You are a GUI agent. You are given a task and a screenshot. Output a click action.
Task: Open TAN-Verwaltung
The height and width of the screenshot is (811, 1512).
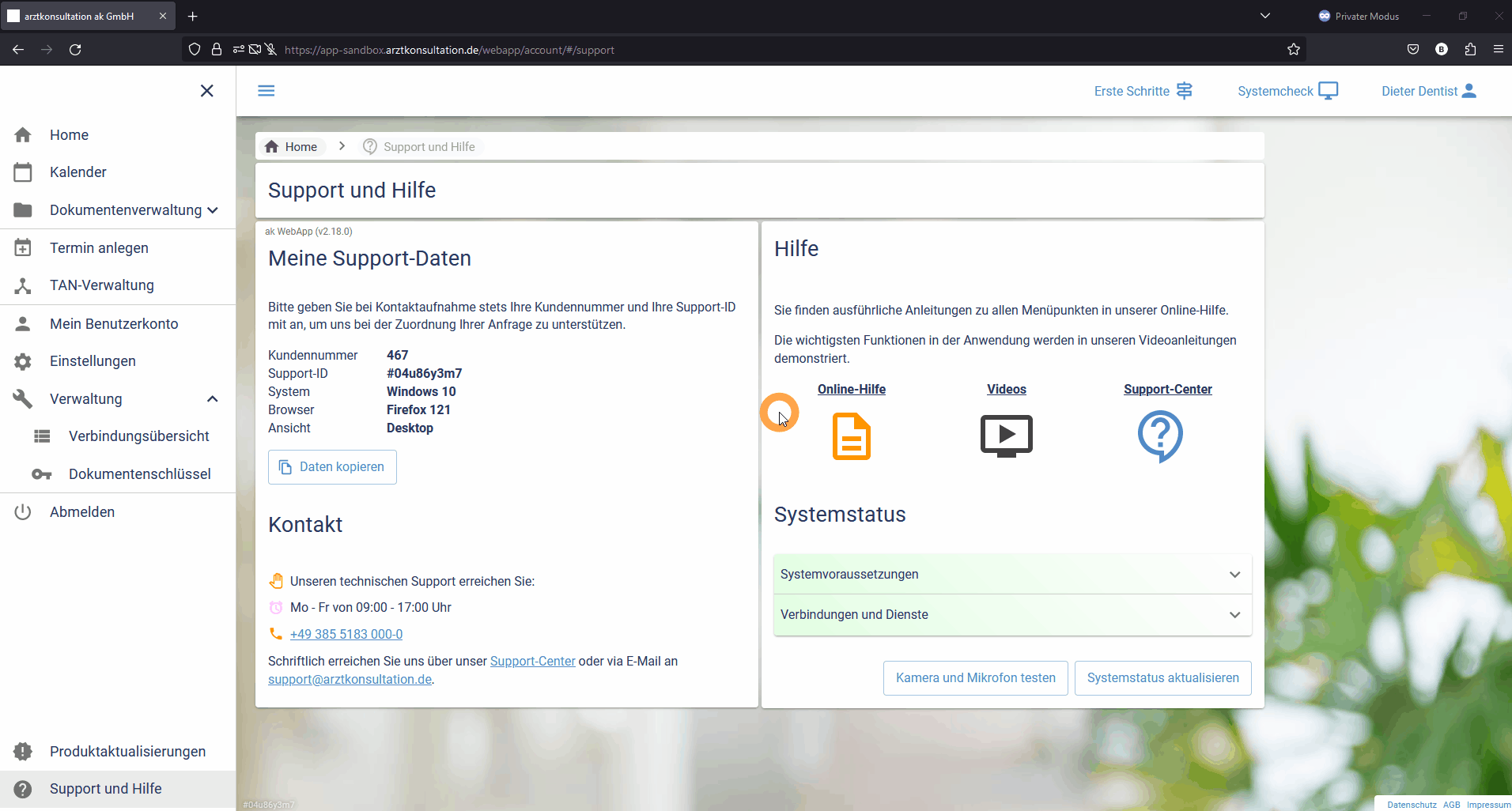click(x=100, y=285)
